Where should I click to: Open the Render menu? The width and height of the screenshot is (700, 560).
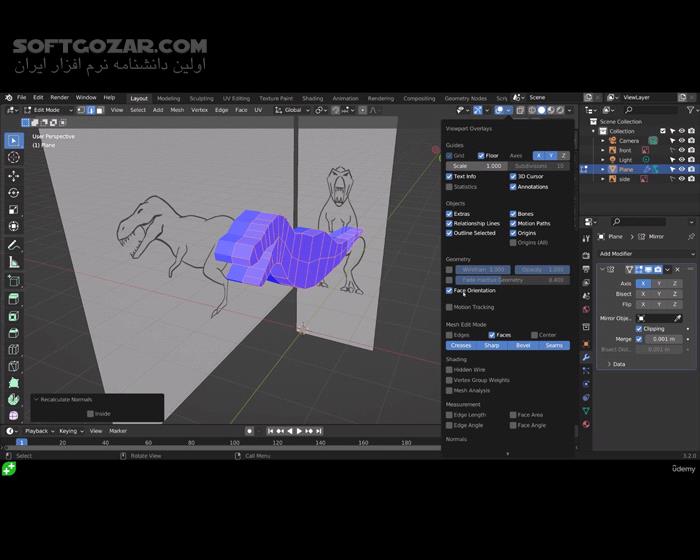(60, 98)
